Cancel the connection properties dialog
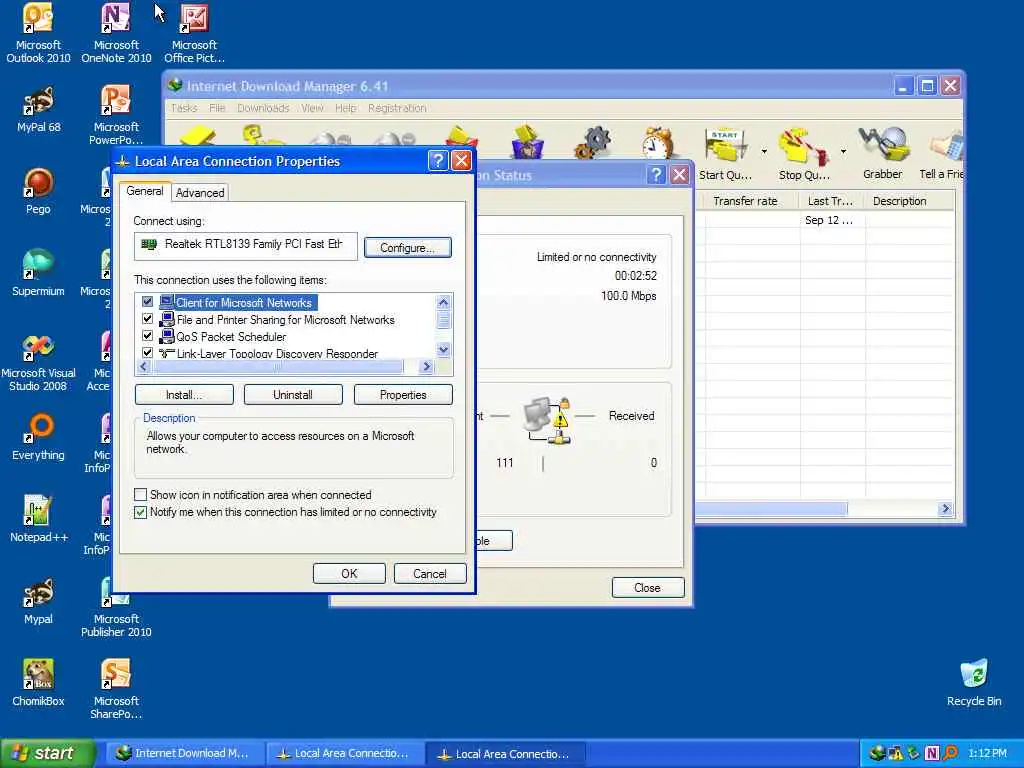The image size is (1024, 768). pos(430,573)
